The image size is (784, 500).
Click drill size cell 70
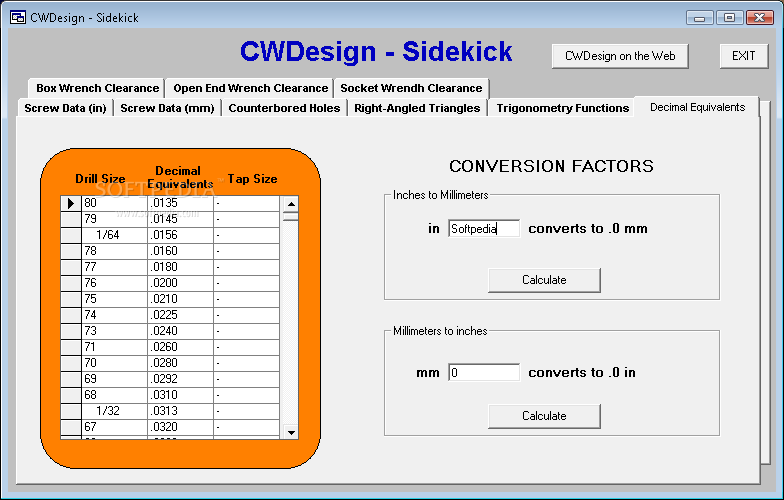coord(114,363)
